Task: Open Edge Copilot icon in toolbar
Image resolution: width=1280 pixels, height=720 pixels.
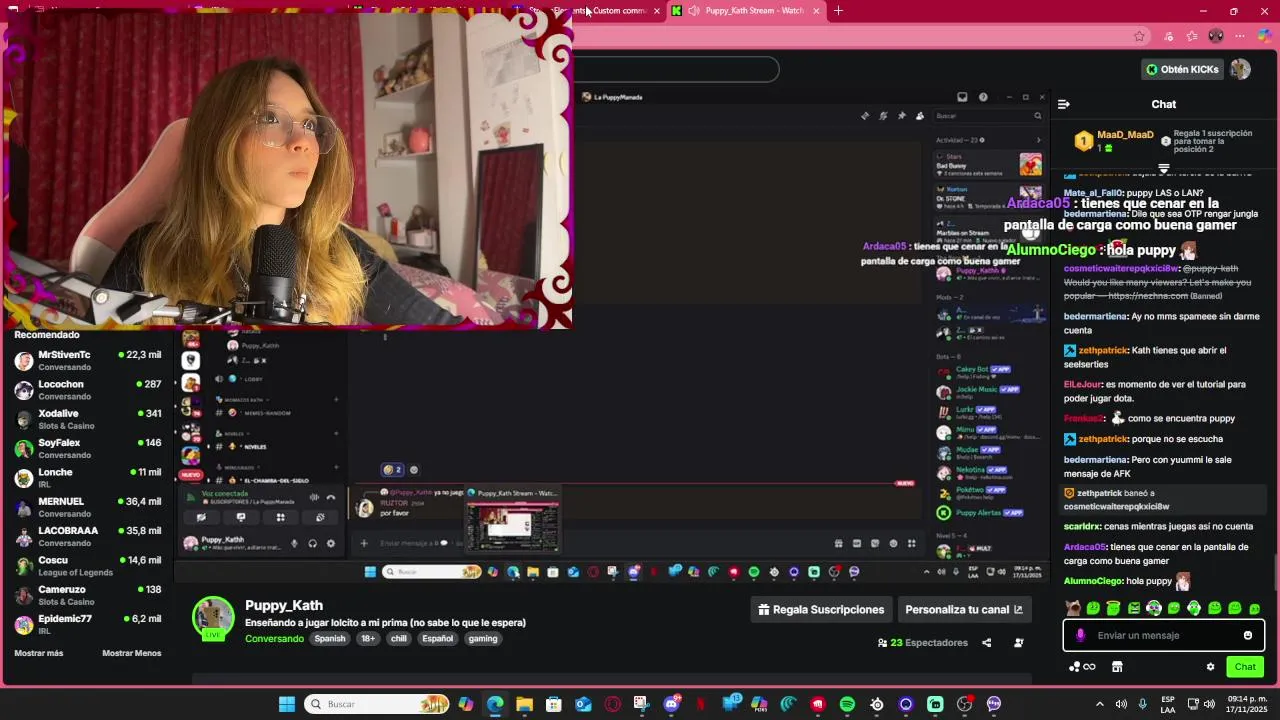Action: 1266,36
